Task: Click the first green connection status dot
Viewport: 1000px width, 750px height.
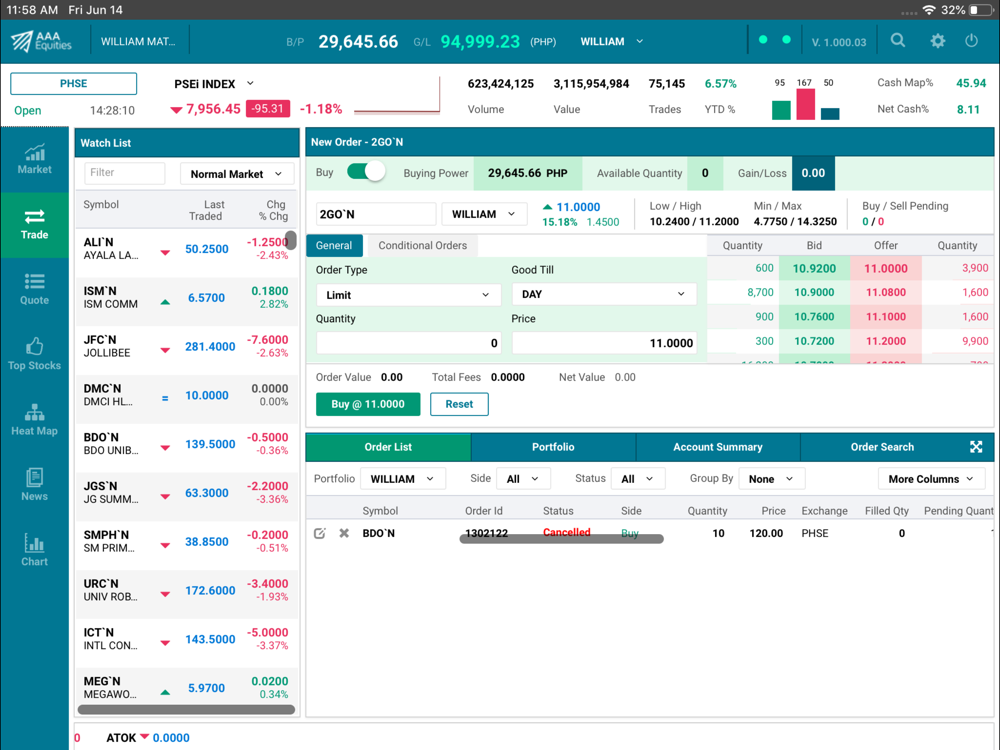Action: pyautogui.click(x=763, y=40)
